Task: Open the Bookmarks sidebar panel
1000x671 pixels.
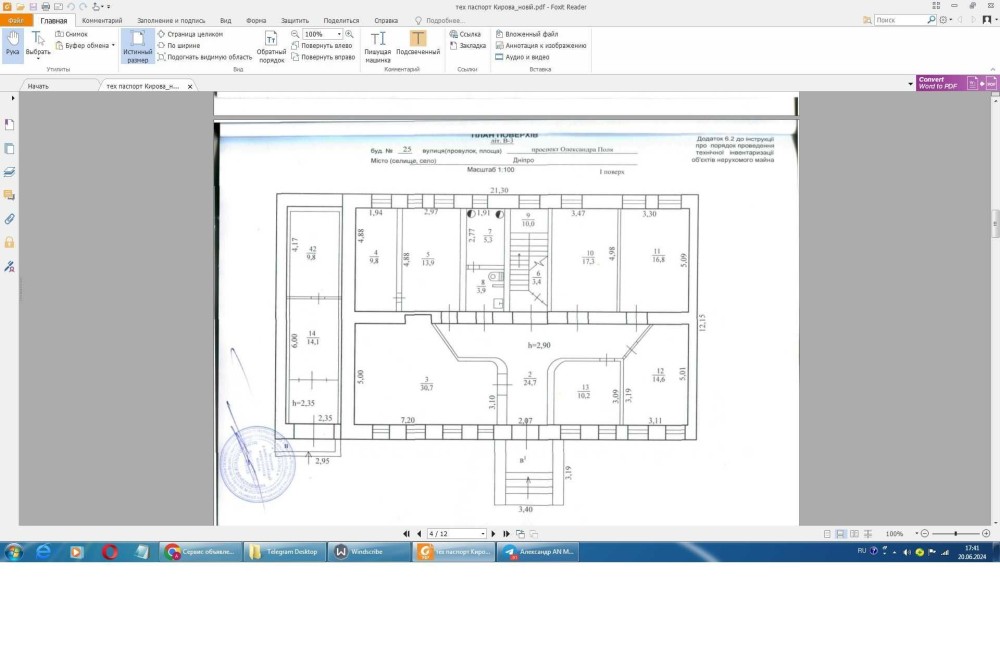Action: click(x=10, y=124)
